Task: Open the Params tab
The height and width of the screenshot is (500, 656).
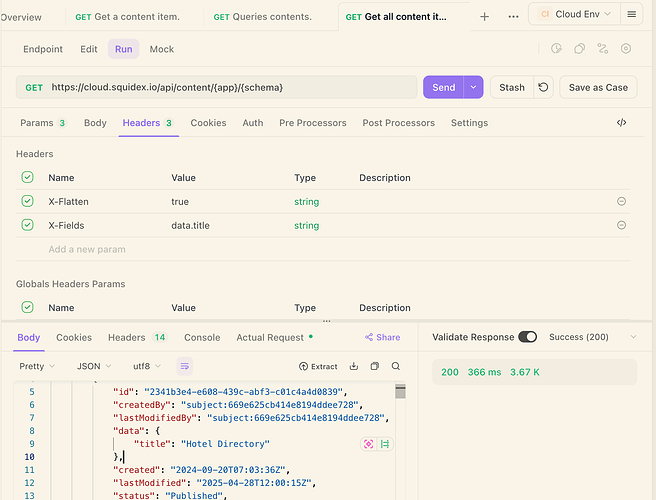Action: [x=43, y=123]
